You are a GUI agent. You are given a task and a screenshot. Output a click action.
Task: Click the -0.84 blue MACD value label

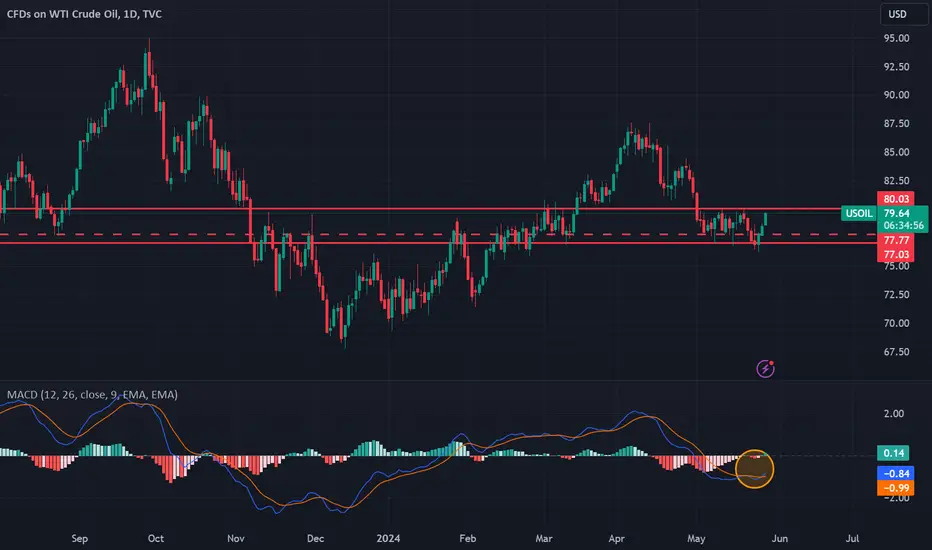point(896,473)
